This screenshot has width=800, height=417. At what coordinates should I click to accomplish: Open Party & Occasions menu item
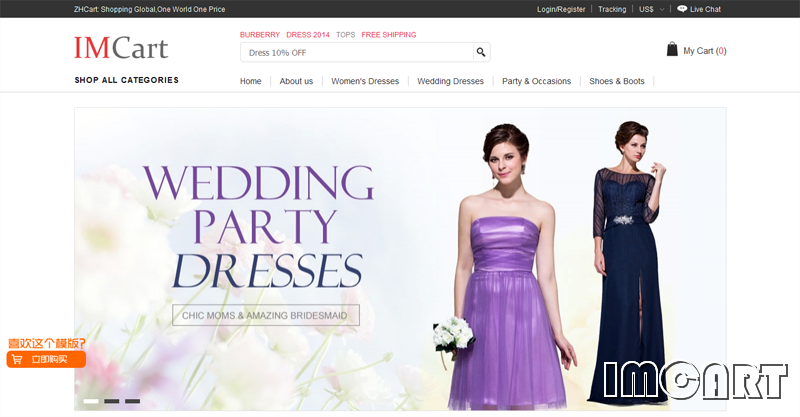coord(536,81)
